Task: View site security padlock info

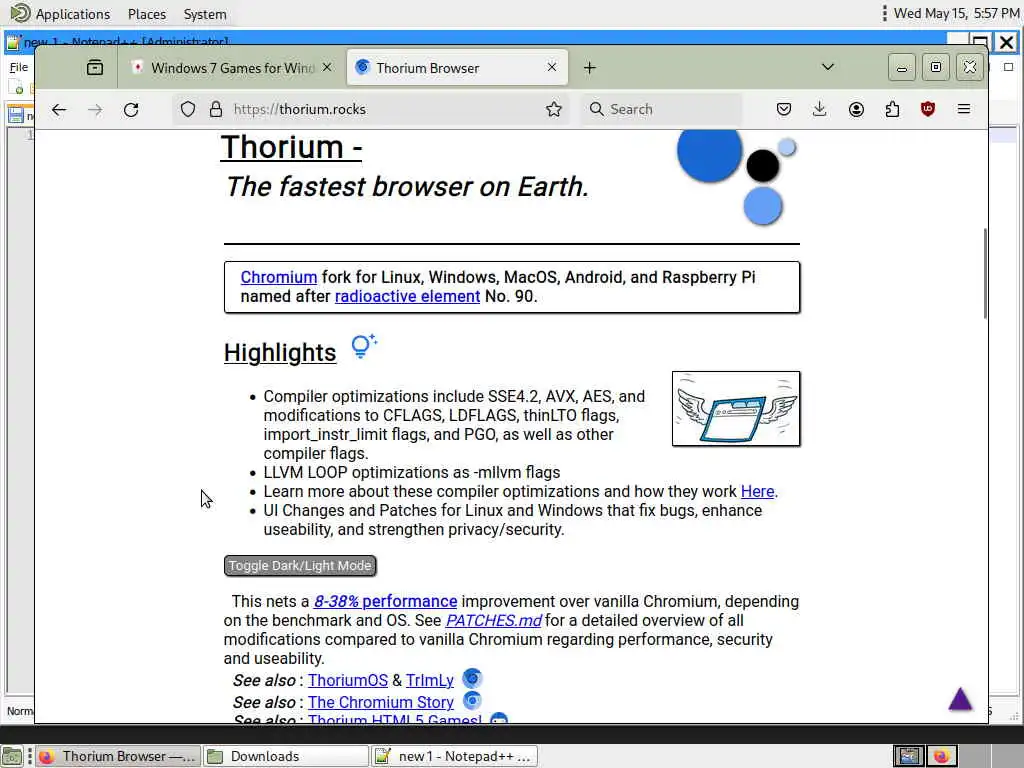Action: (x=216, y=109)
